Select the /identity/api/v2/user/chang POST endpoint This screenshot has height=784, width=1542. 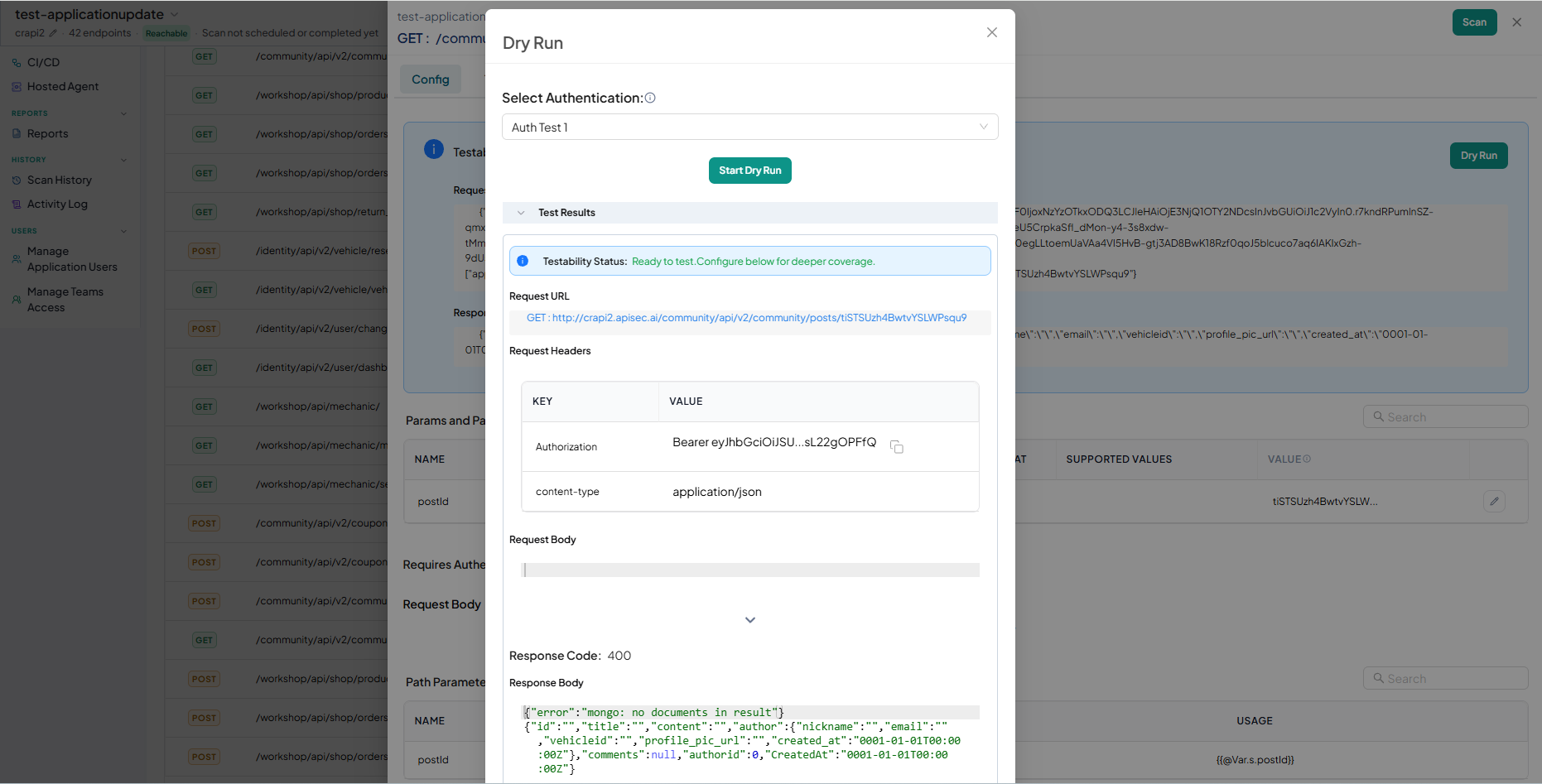point(277,329)
